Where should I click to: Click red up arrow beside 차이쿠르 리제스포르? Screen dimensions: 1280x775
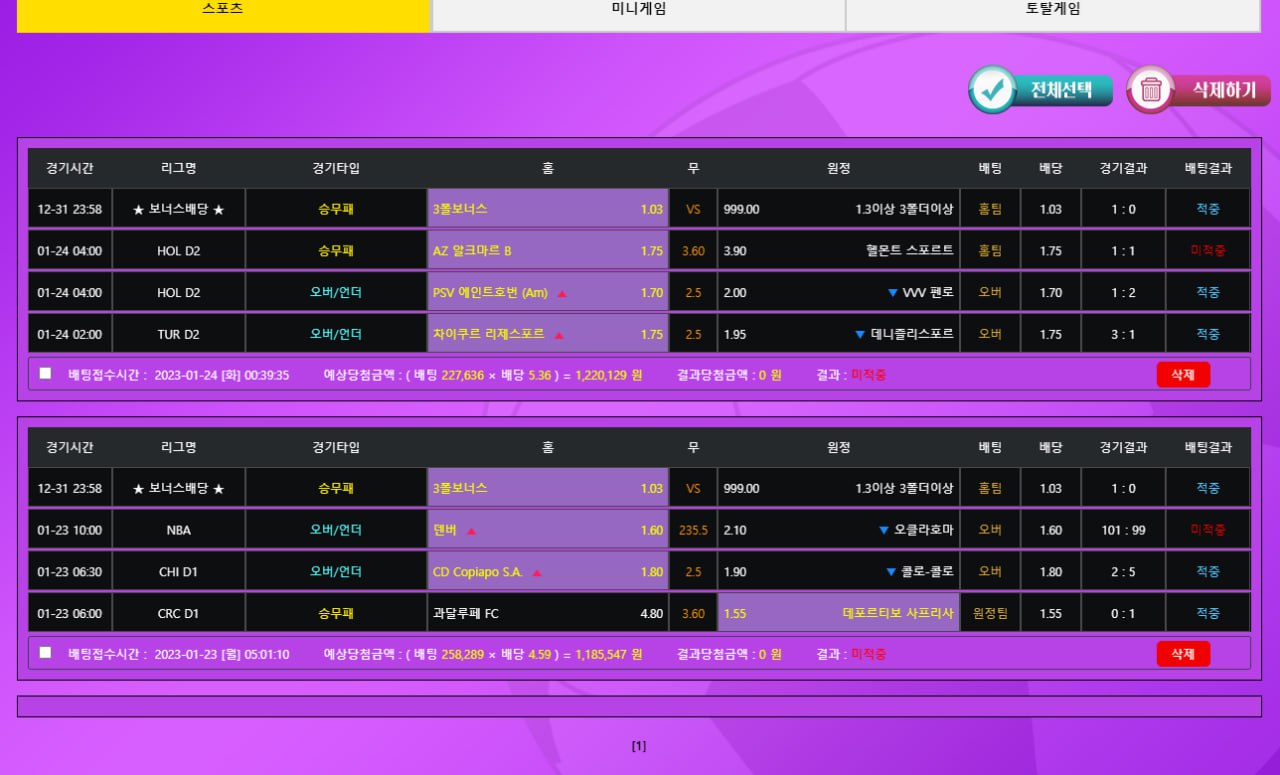coord(559,335)
